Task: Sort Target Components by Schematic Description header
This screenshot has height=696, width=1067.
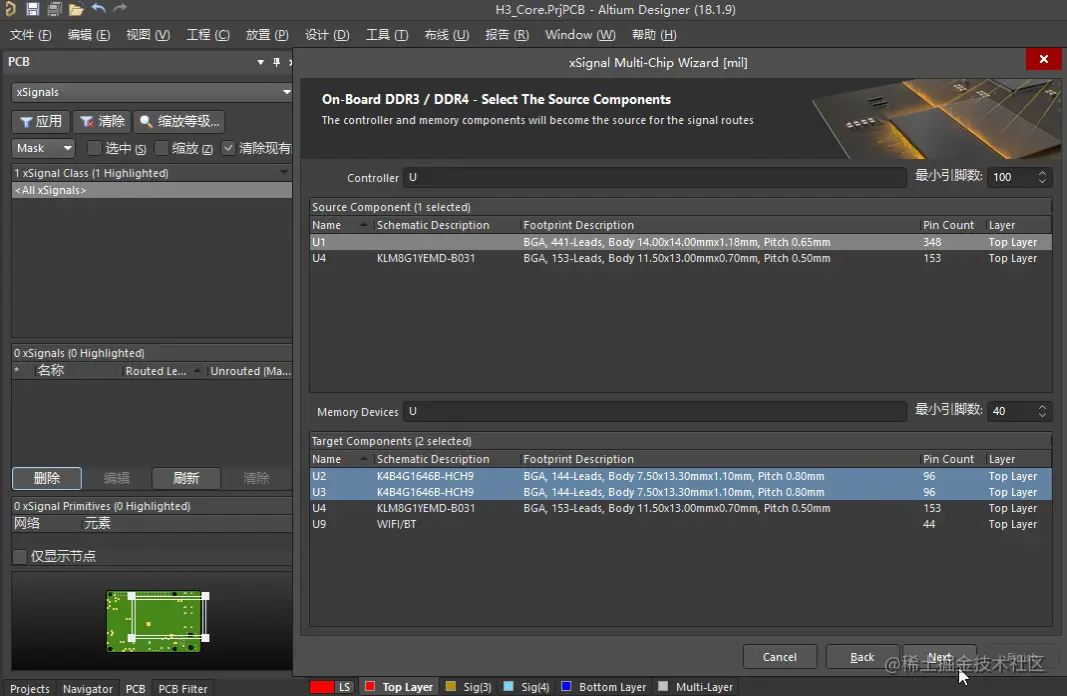Action: [446, 459]
